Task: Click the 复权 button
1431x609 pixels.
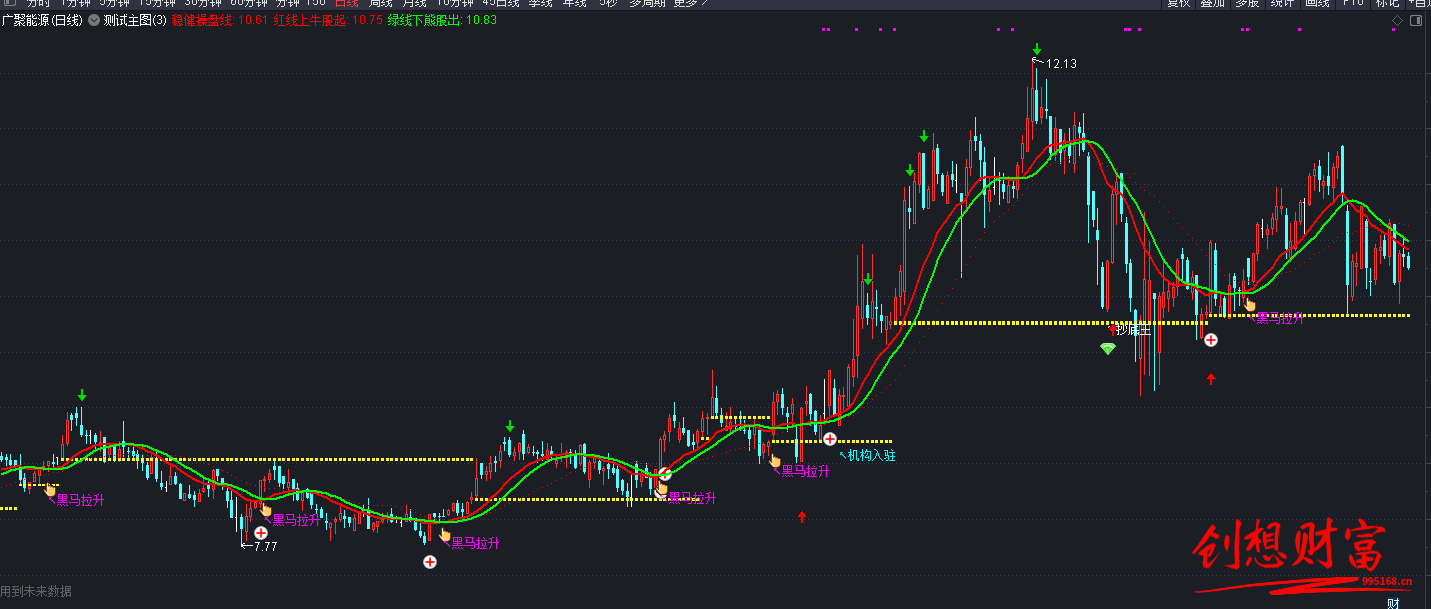Action: tap(1179, 4)
